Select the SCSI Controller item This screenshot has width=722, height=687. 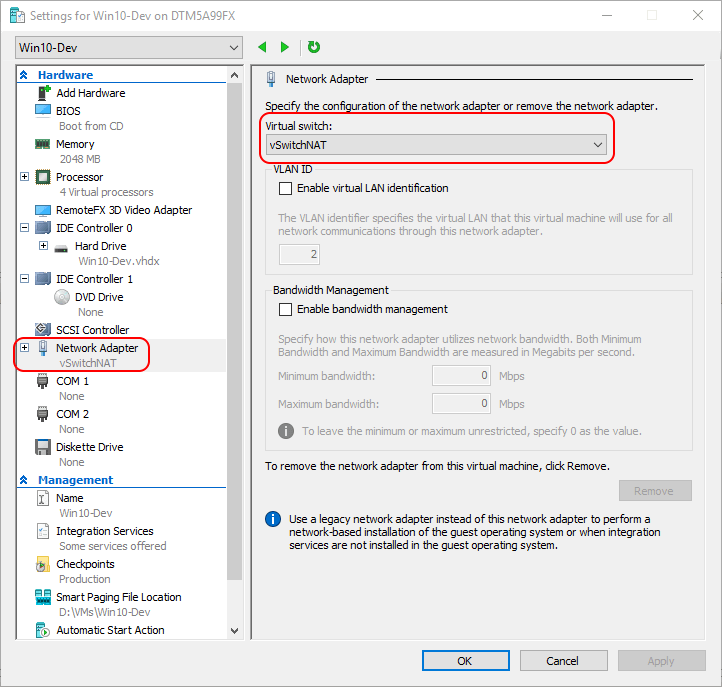[x=93, y=330]
